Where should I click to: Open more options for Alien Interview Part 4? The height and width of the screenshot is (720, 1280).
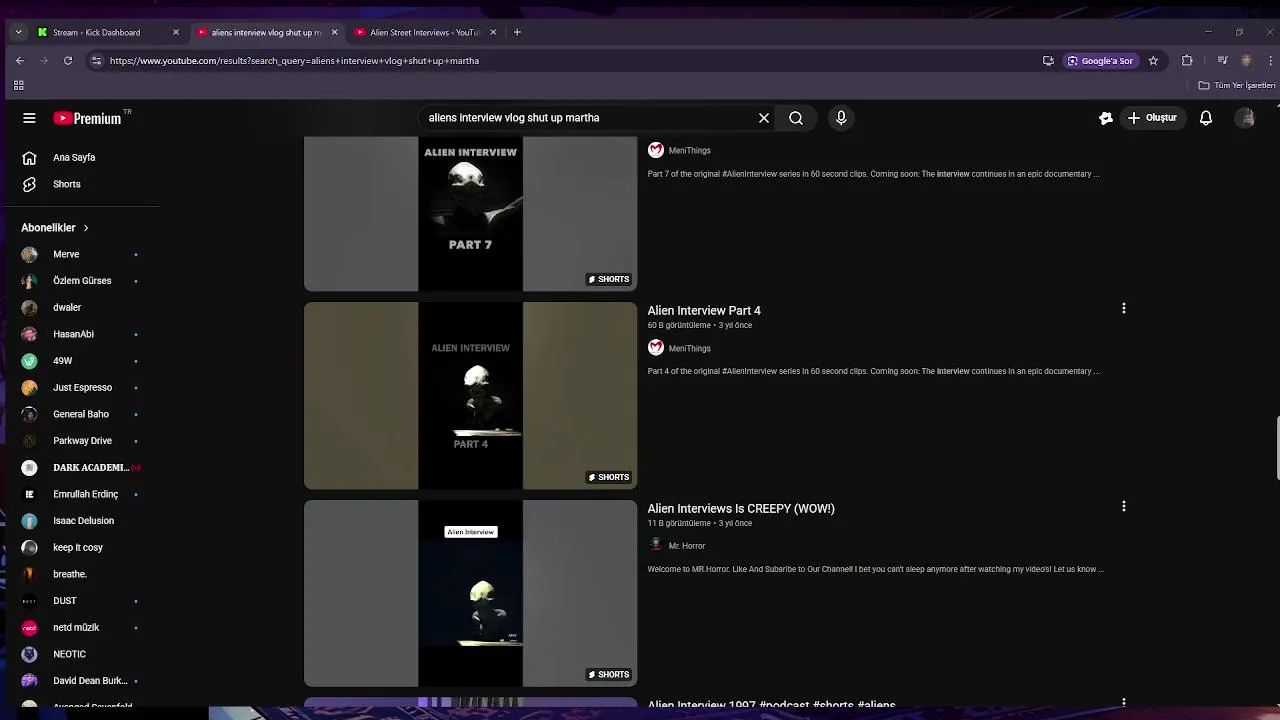(1123, 308)
